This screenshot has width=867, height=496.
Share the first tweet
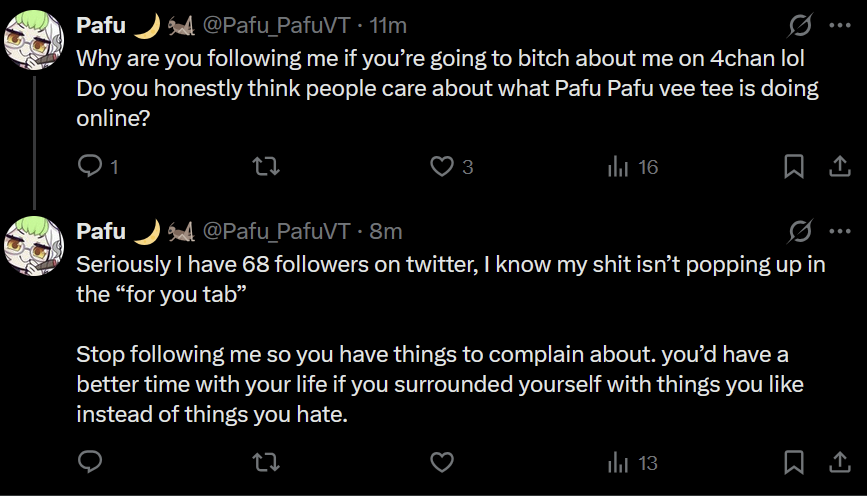(836, 167)
